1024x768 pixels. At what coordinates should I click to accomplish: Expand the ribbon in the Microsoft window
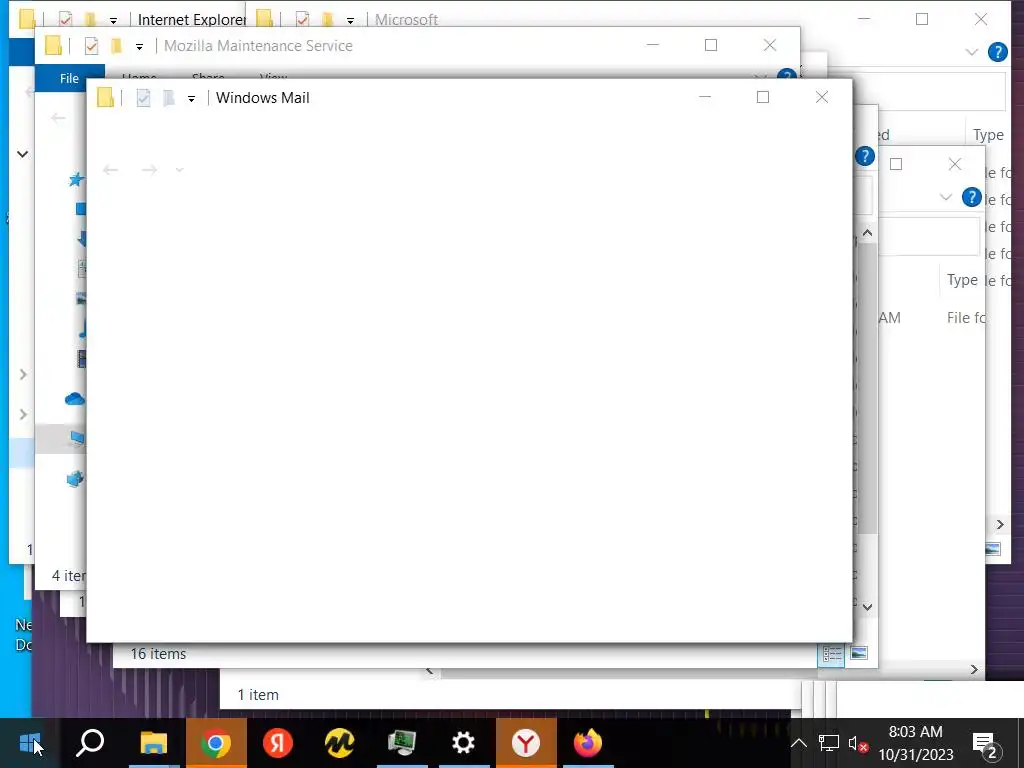tap(972, 52)
